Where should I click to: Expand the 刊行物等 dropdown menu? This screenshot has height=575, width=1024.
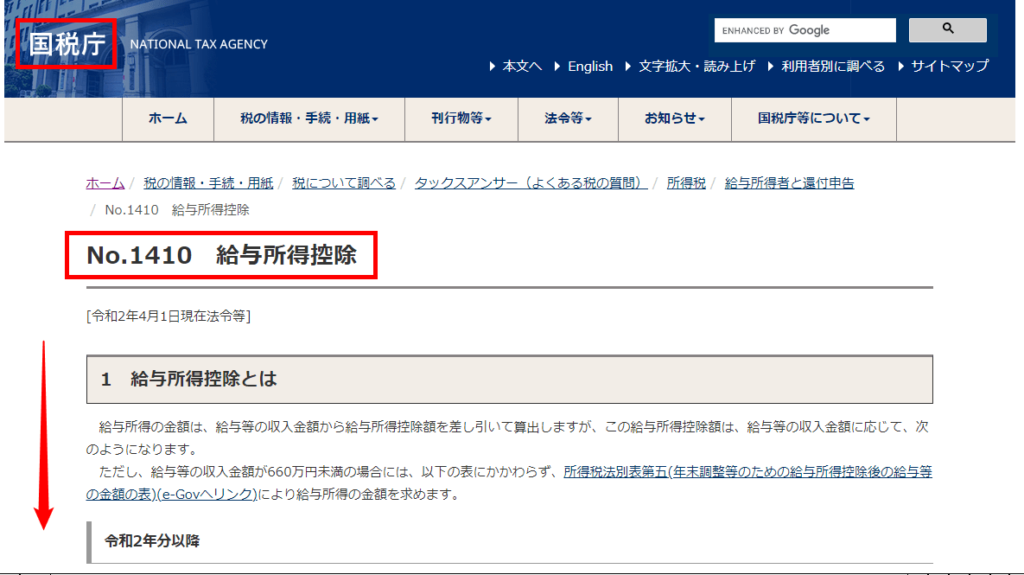(461, 119)
